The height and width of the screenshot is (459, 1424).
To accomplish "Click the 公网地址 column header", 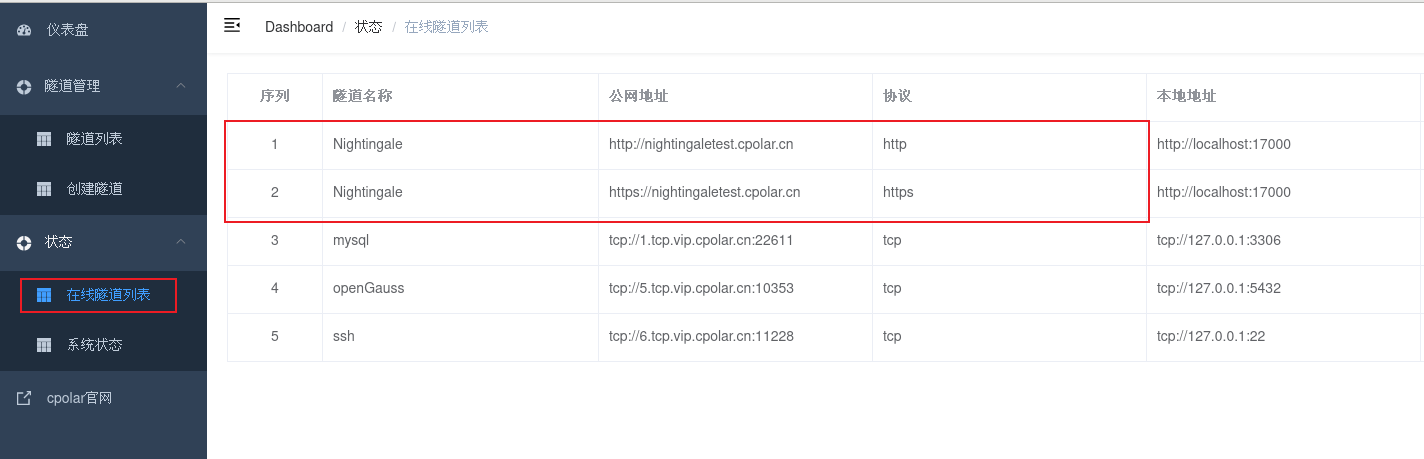I will pyautogui.click(x=638, y=96).
